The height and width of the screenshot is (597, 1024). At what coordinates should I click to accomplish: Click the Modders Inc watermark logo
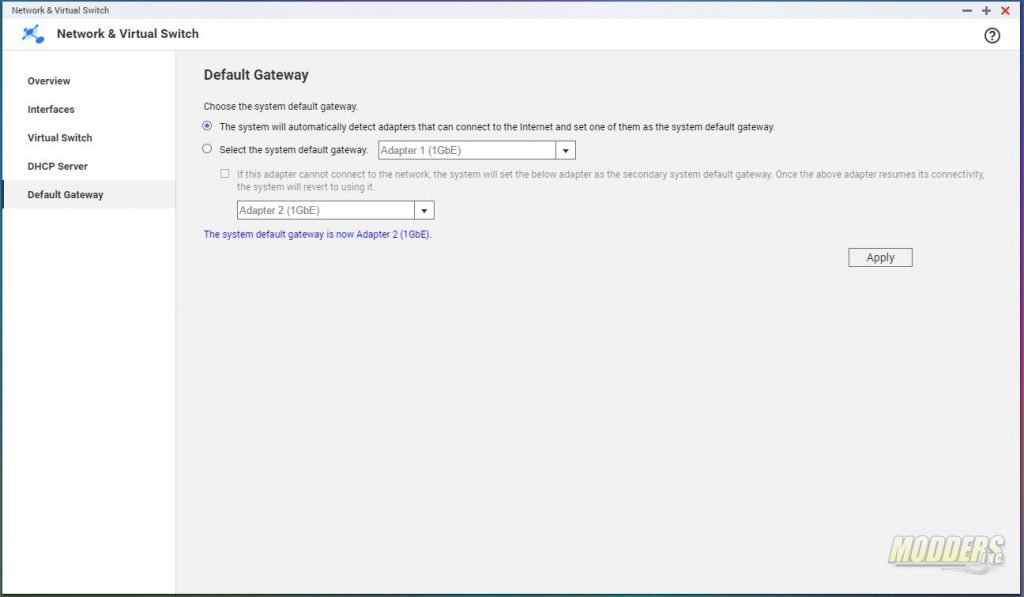pos(946,552)
